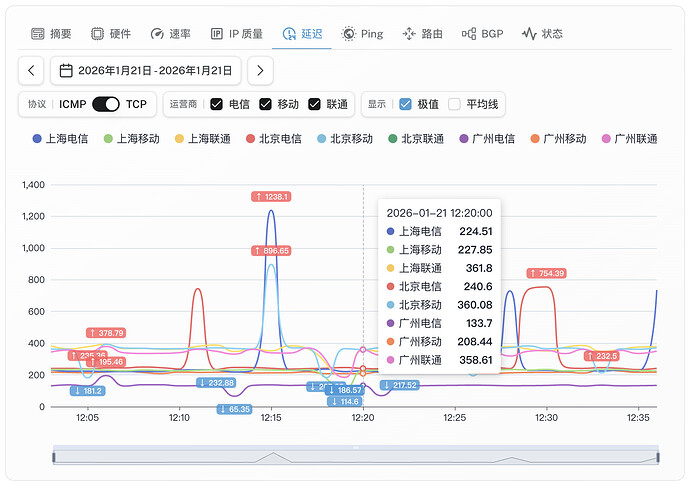Screen dimensions: 690x486
Task: Uncheck the 联通 carrier checkbox
Action: click(x=314, y=104)
